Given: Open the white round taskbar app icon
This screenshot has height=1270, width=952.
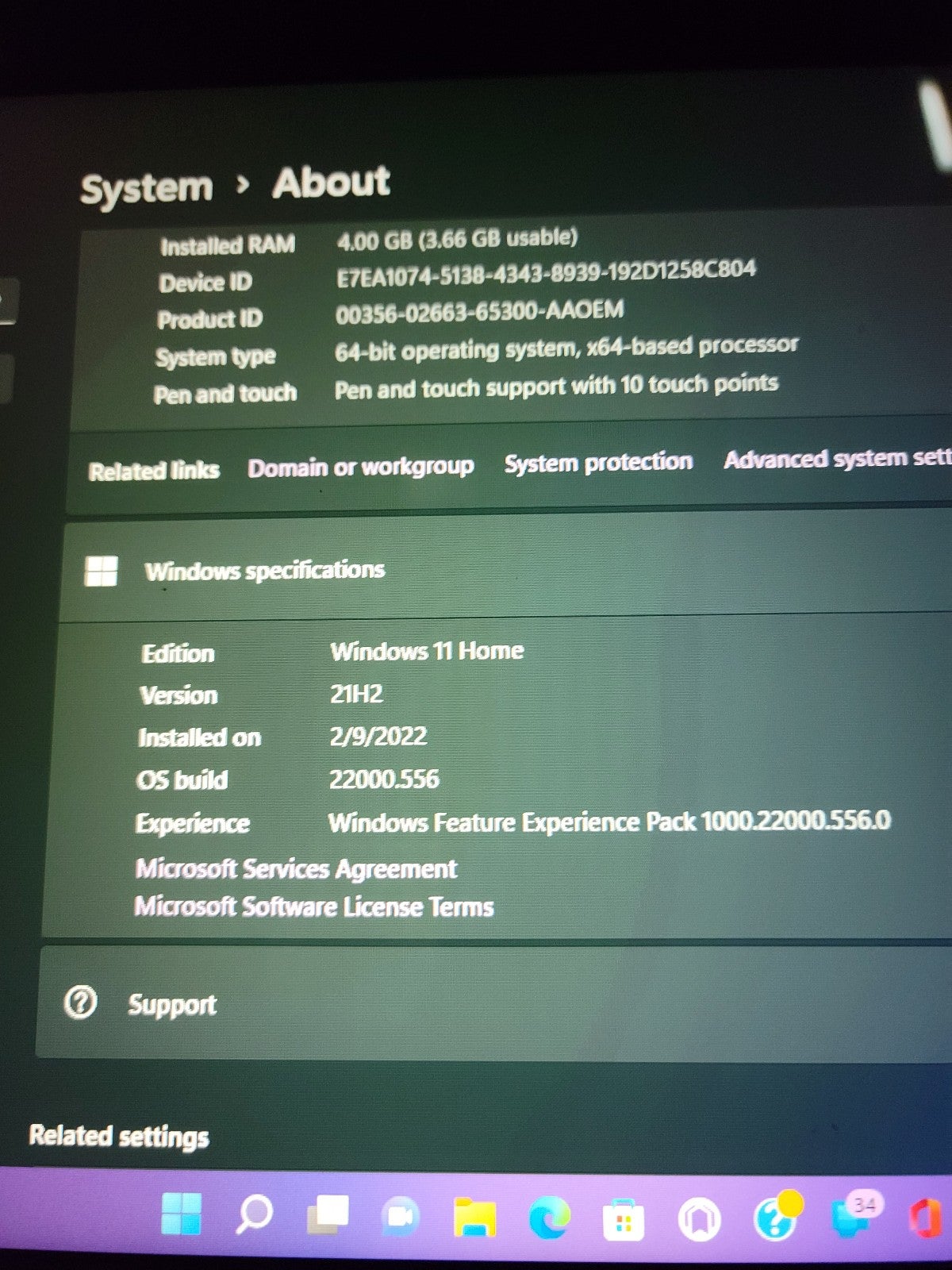Looking at the screenshot, I should [x=699, y=1220].
